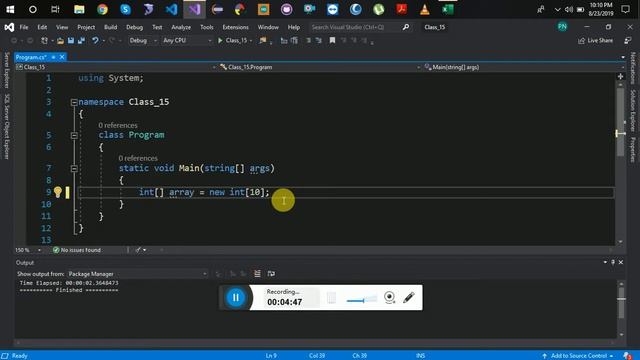Open the Class_15 project navigation dropdown
Image resolution: width=640 pixels, height=360 pixels.
pos(116,67)
